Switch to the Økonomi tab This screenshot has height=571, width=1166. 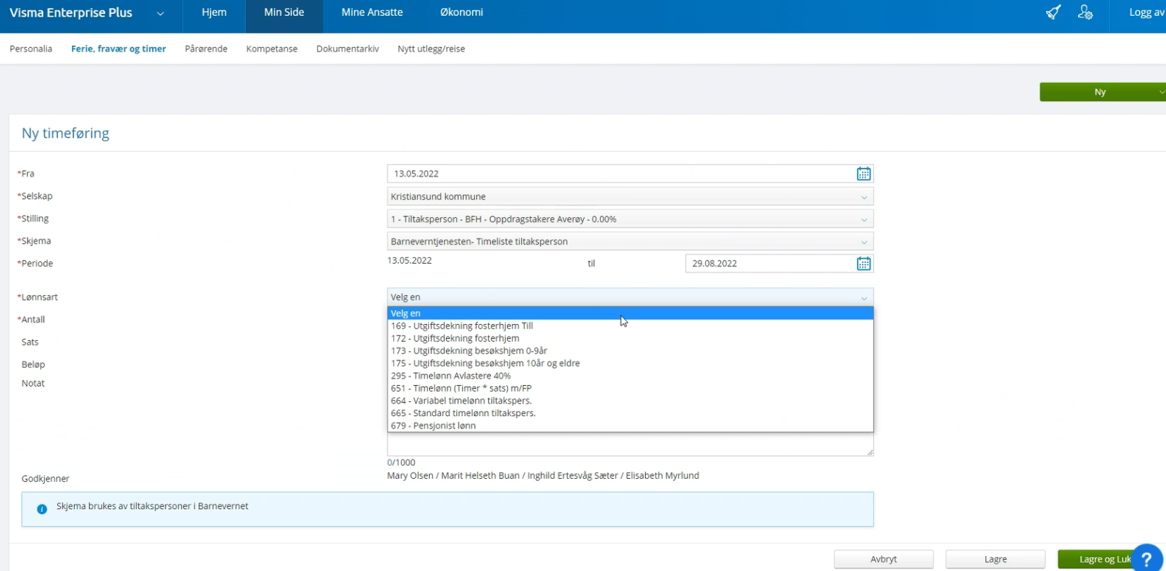pyautogui.click(x=460, y=13)
